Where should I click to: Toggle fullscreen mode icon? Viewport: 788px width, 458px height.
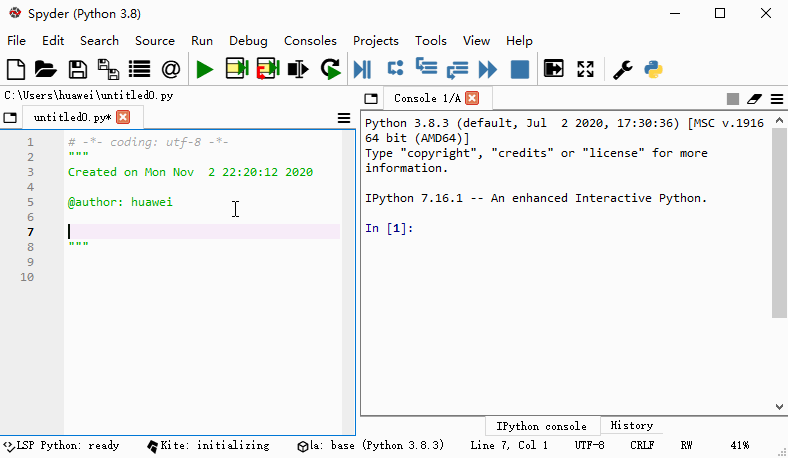click(585, 69)
